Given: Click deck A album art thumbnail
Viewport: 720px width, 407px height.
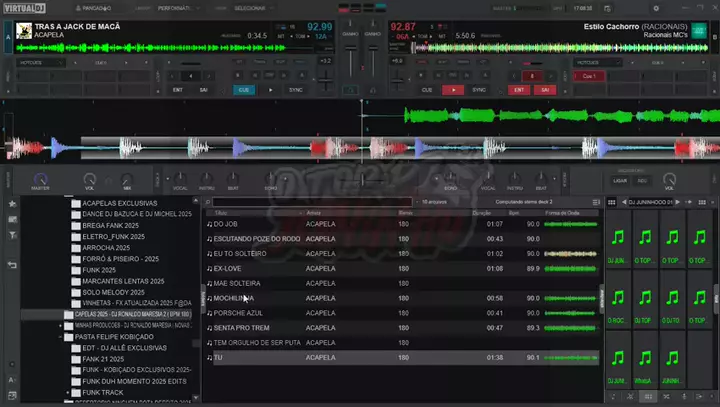Looking at the screenshot, I should click(x=24, y=31).
